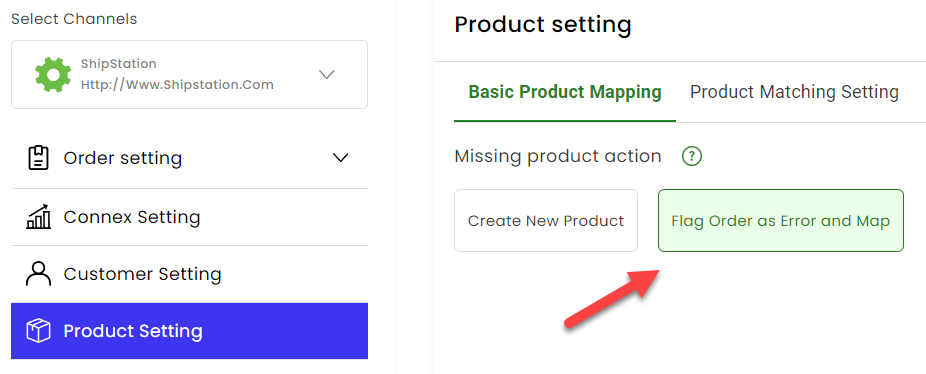Click the Connex Setting bar chart icon
This screenshot has height=374, width=926.
coord(39,217)
